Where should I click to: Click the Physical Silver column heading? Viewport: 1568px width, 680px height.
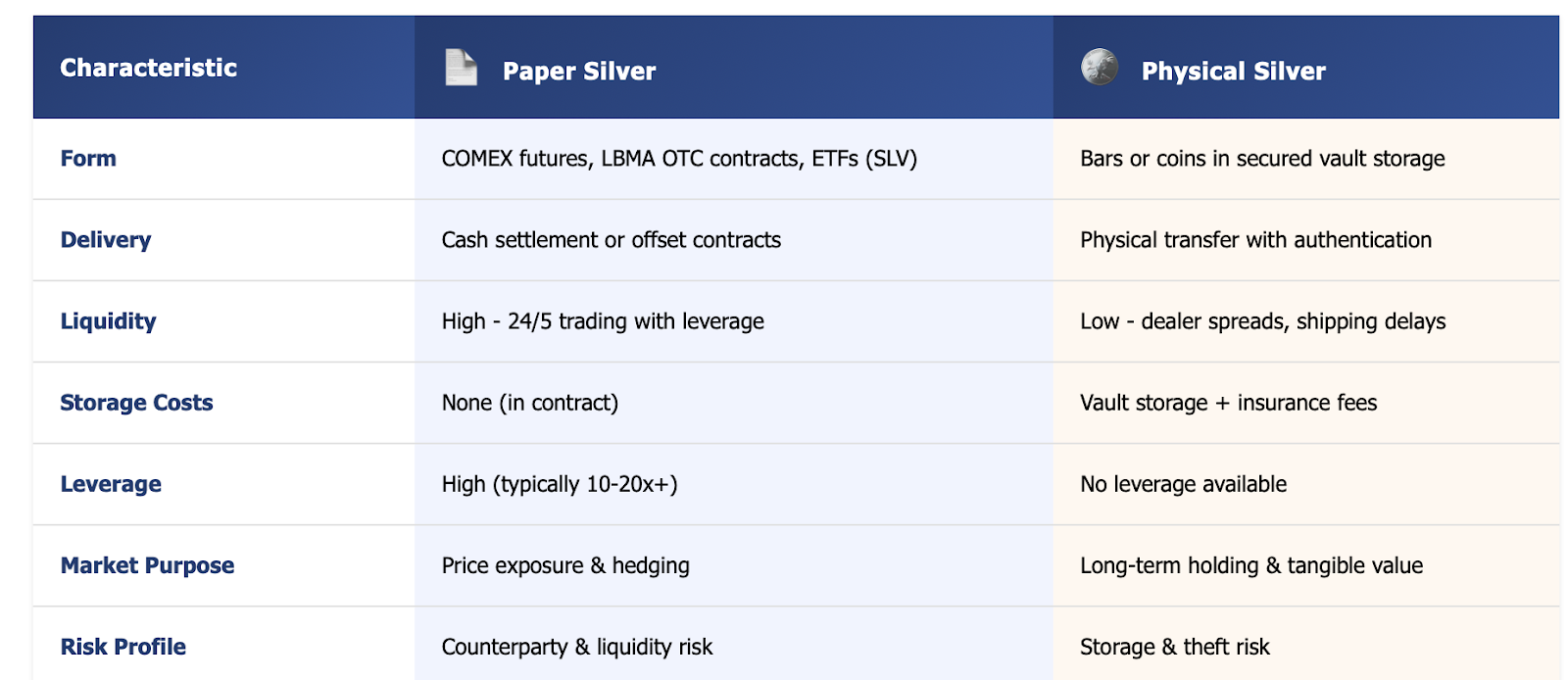point(1234,71)
